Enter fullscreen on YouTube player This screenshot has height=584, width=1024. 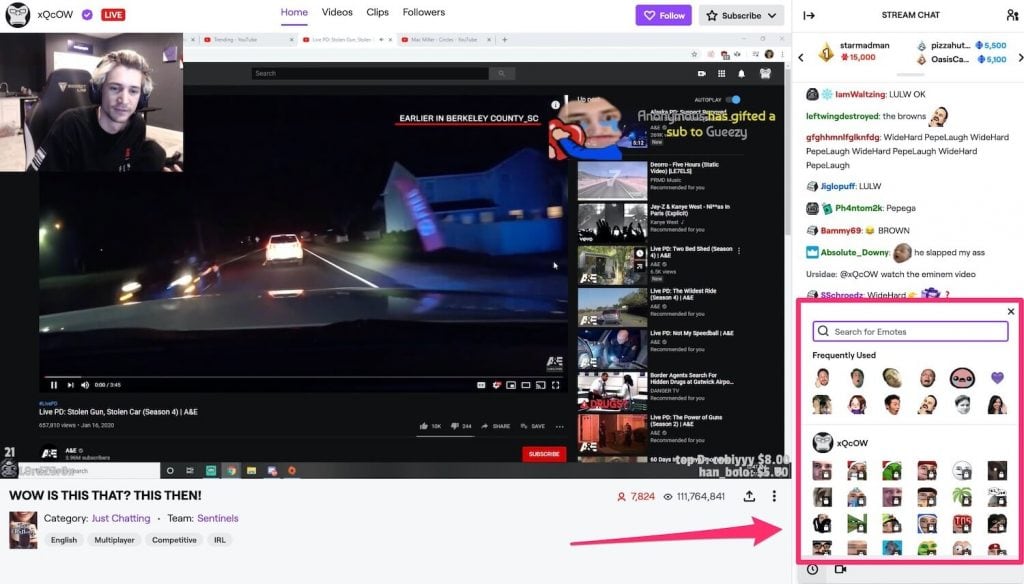[555, 385]
